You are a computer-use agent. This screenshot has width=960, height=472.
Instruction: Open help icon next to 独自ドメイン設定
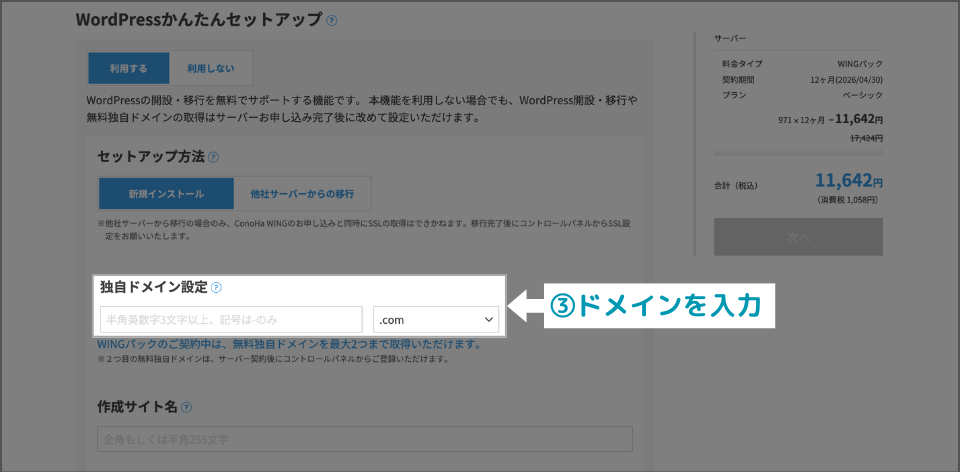(x=216, y=288)
